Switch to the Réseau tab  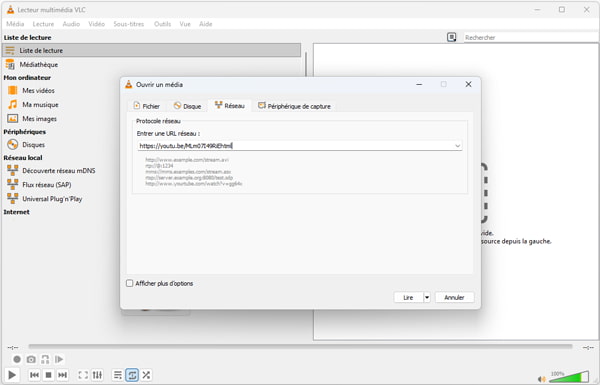(x=230, y=106)
